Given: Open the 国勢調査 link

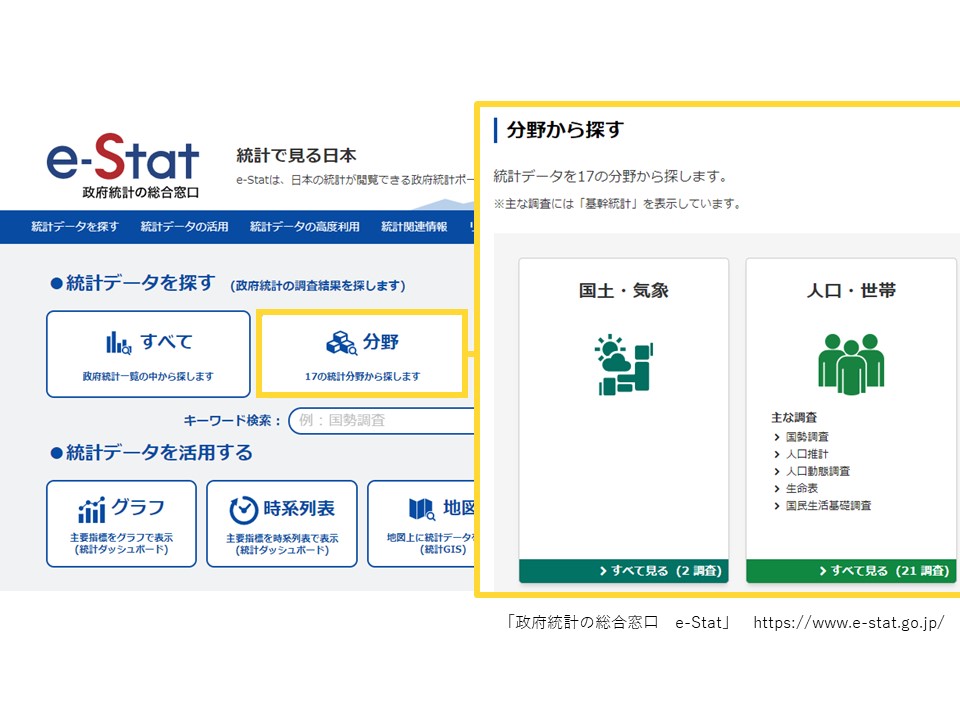Looking at the screenshot, I should pyautogui.click(x=807, y=437).
